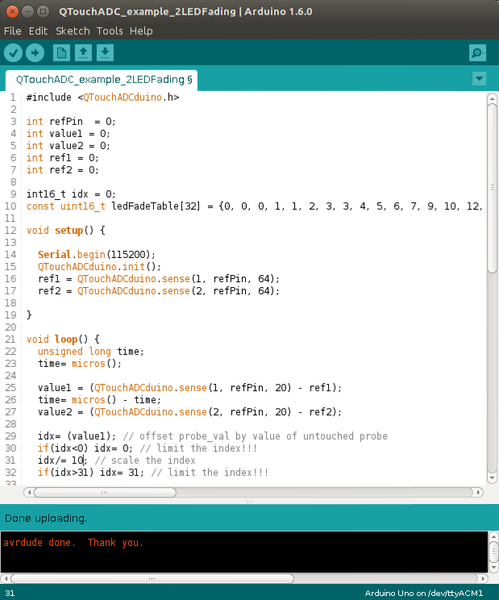
Task: Click the divider handle between editor and console
Action: [249, 501]
